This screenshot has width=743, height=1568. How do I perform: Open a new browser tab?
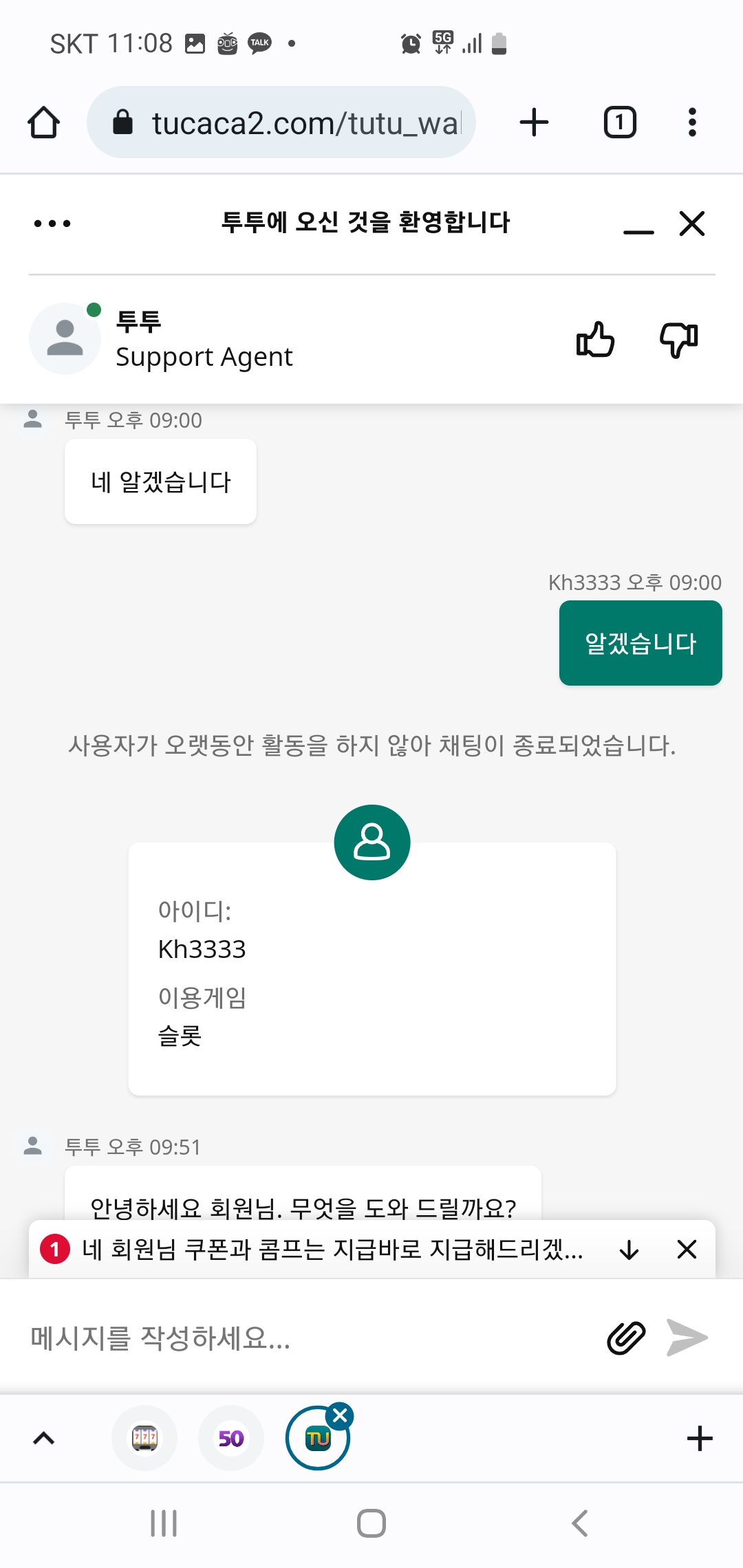(534, 122)
